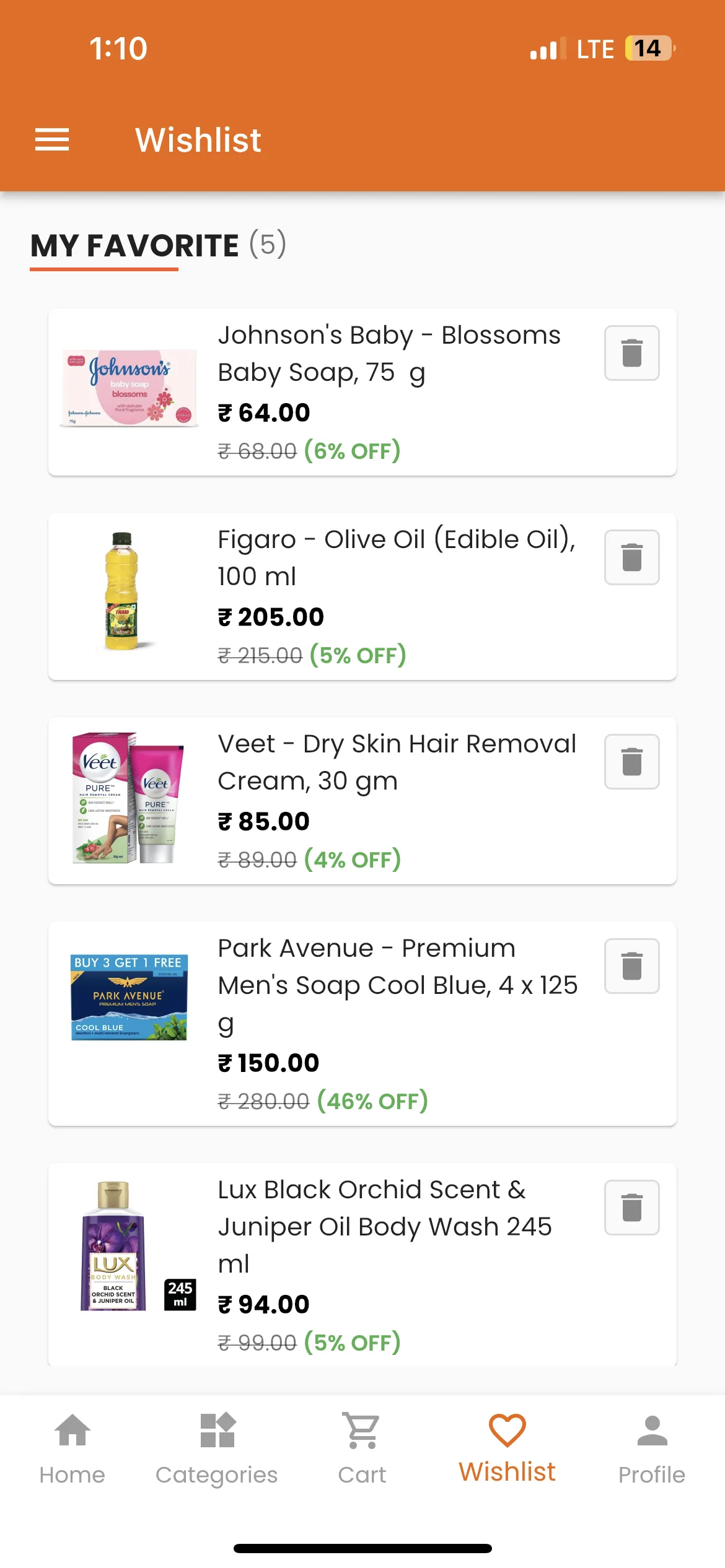Viewport: 725px width, 1568px height.
Task: Open Figaro Olive Oil product title
Action: 397,557
